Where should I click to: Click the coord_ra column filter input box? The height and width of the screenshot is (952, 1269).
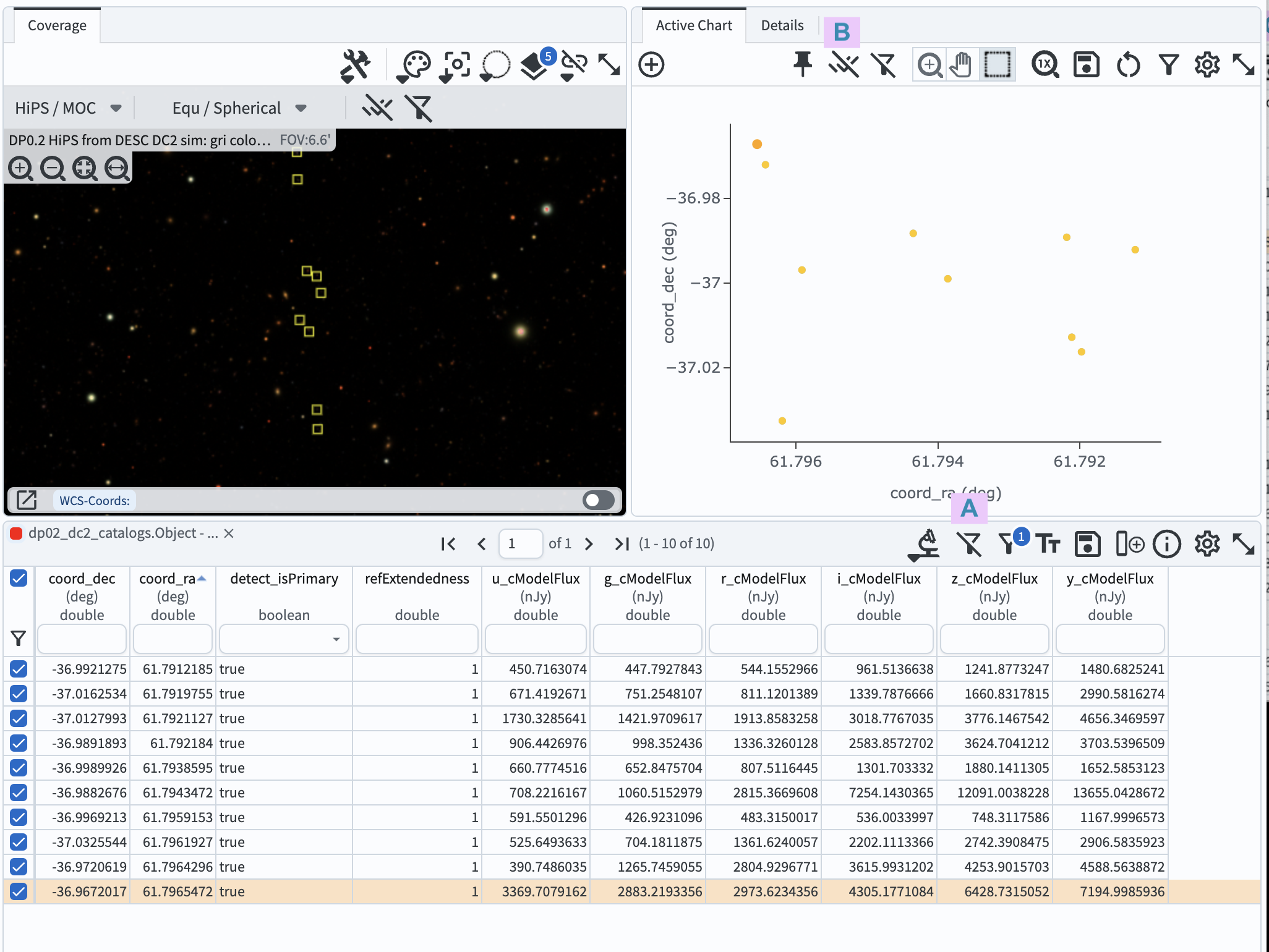pos(173,639)
